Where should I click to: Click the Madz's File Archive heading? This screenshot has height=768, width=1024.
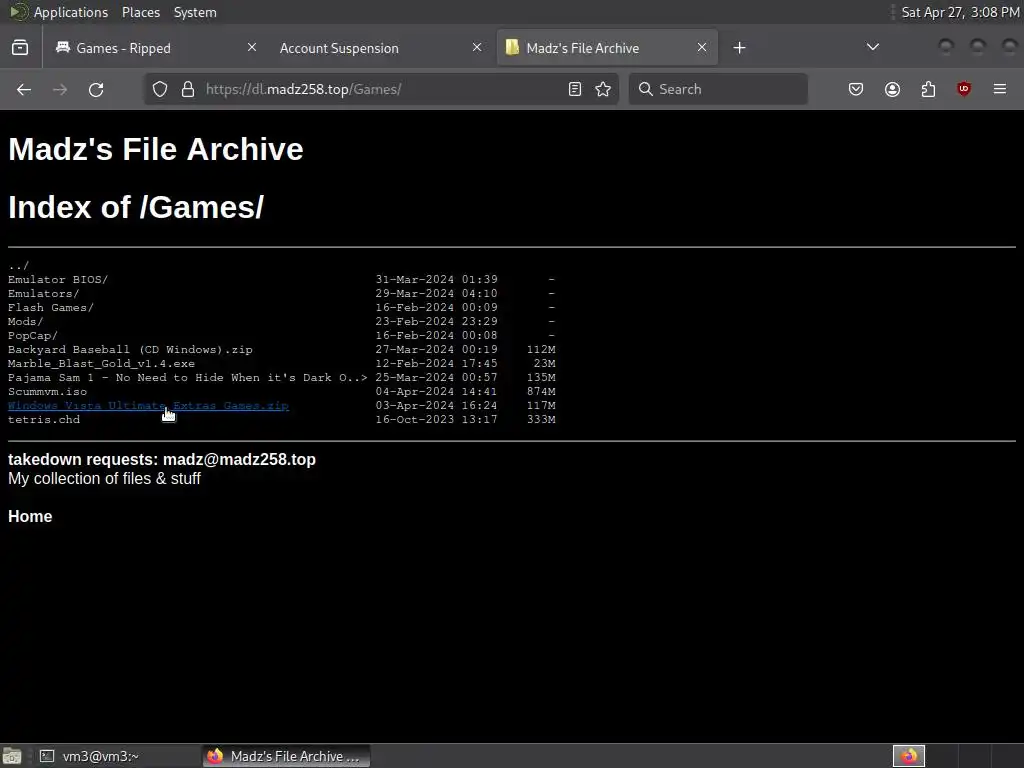click(155, 150)
